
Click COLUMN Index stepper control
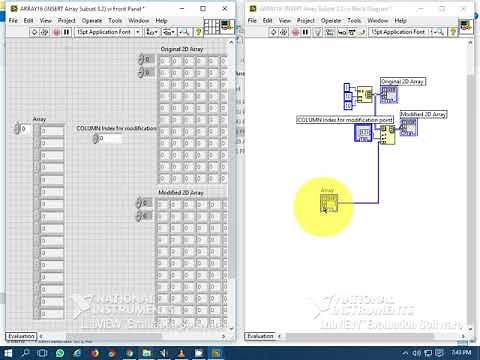[x=95, y=138]
